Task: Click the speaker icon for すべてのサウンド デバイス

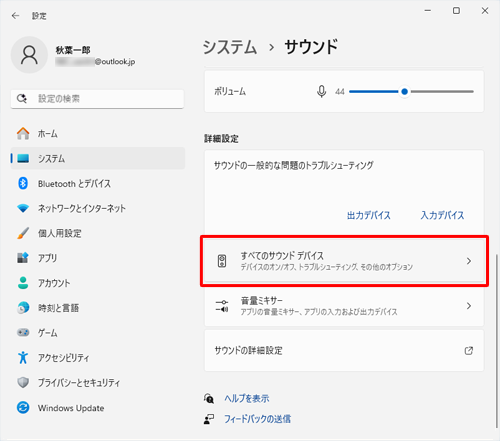Action: tap(222, 261)
